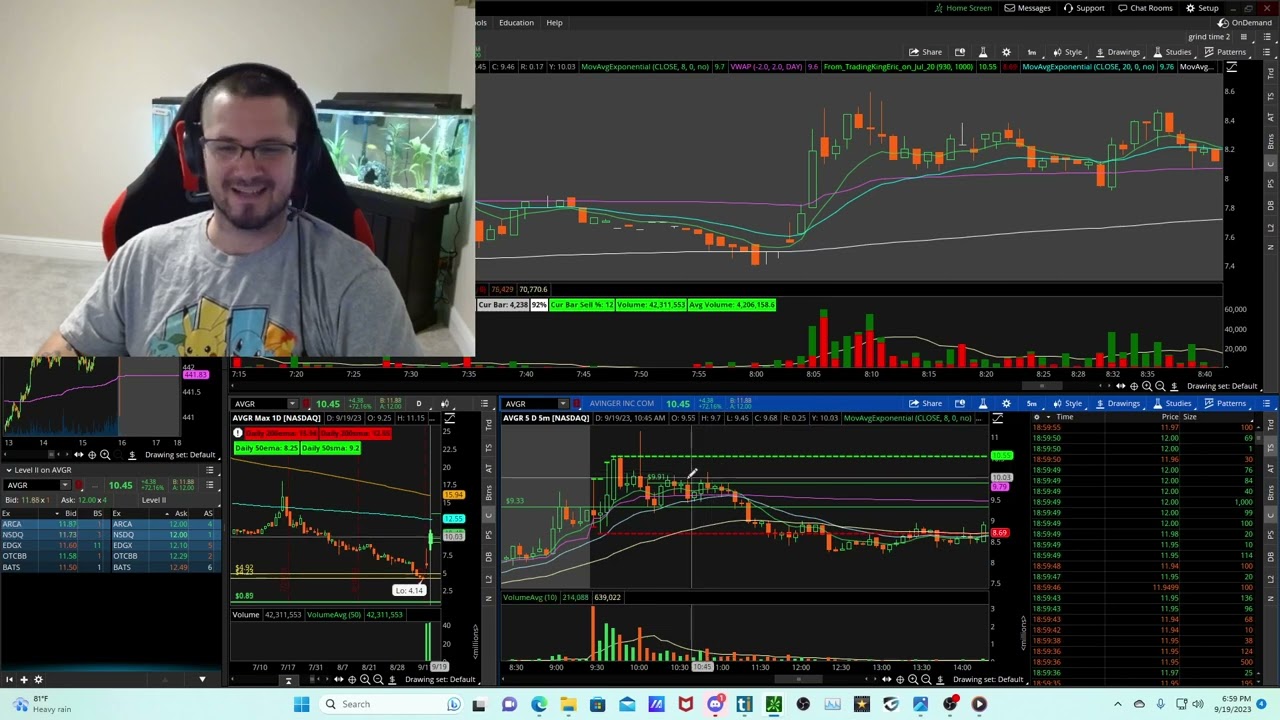Viewport: 1280px width, 720px height.
Task: Select ARCA bid row at 11.87
Action: [55, 524]
